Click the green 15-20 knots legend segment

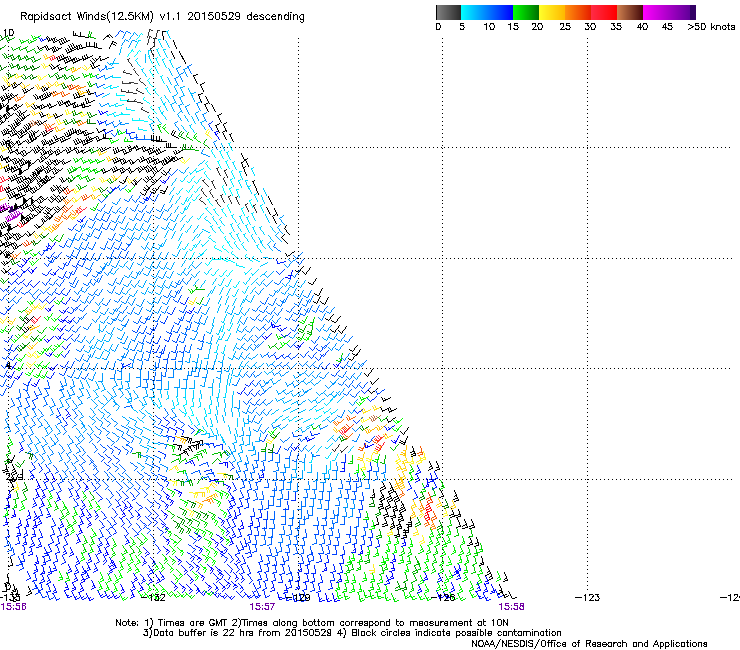pyautogui.click(x=526, y=12)
